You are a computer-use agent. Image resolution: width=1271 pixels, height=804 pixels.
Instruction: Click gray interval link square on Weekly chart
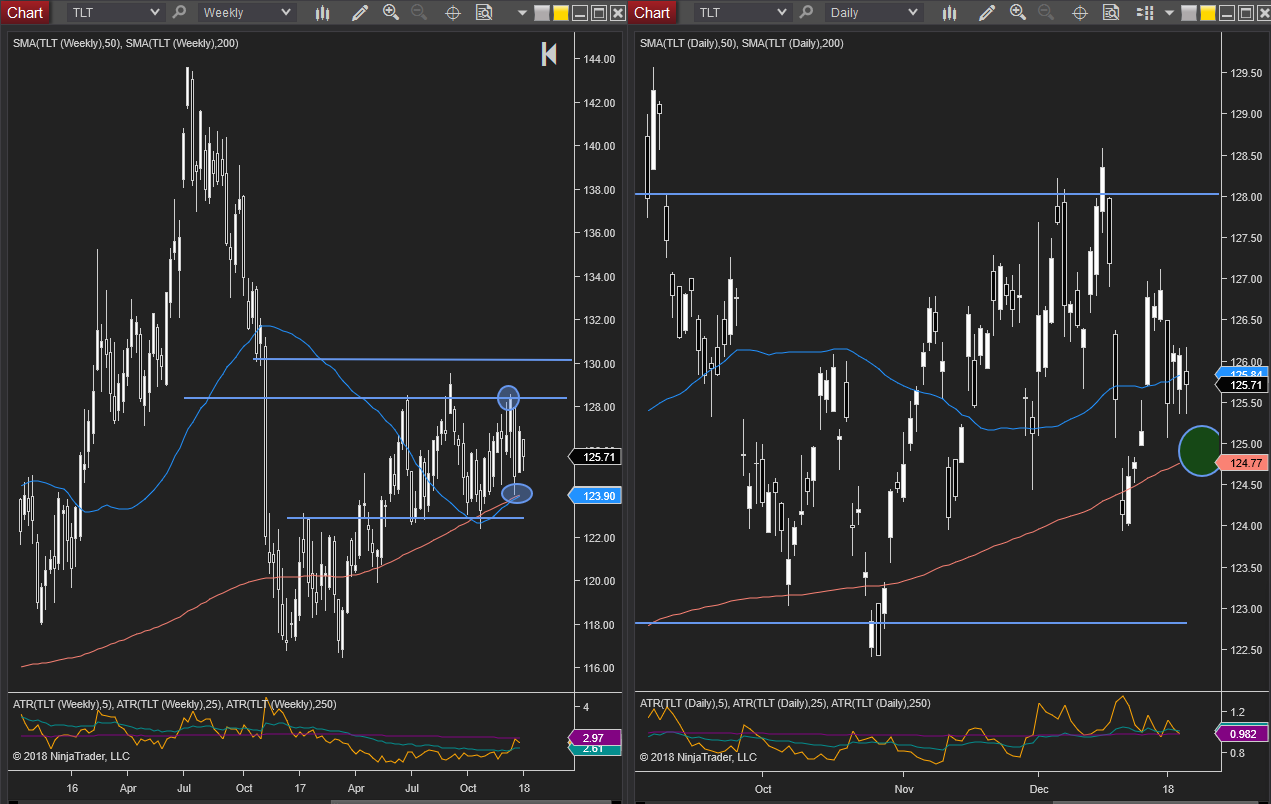(x=542, y=13)
